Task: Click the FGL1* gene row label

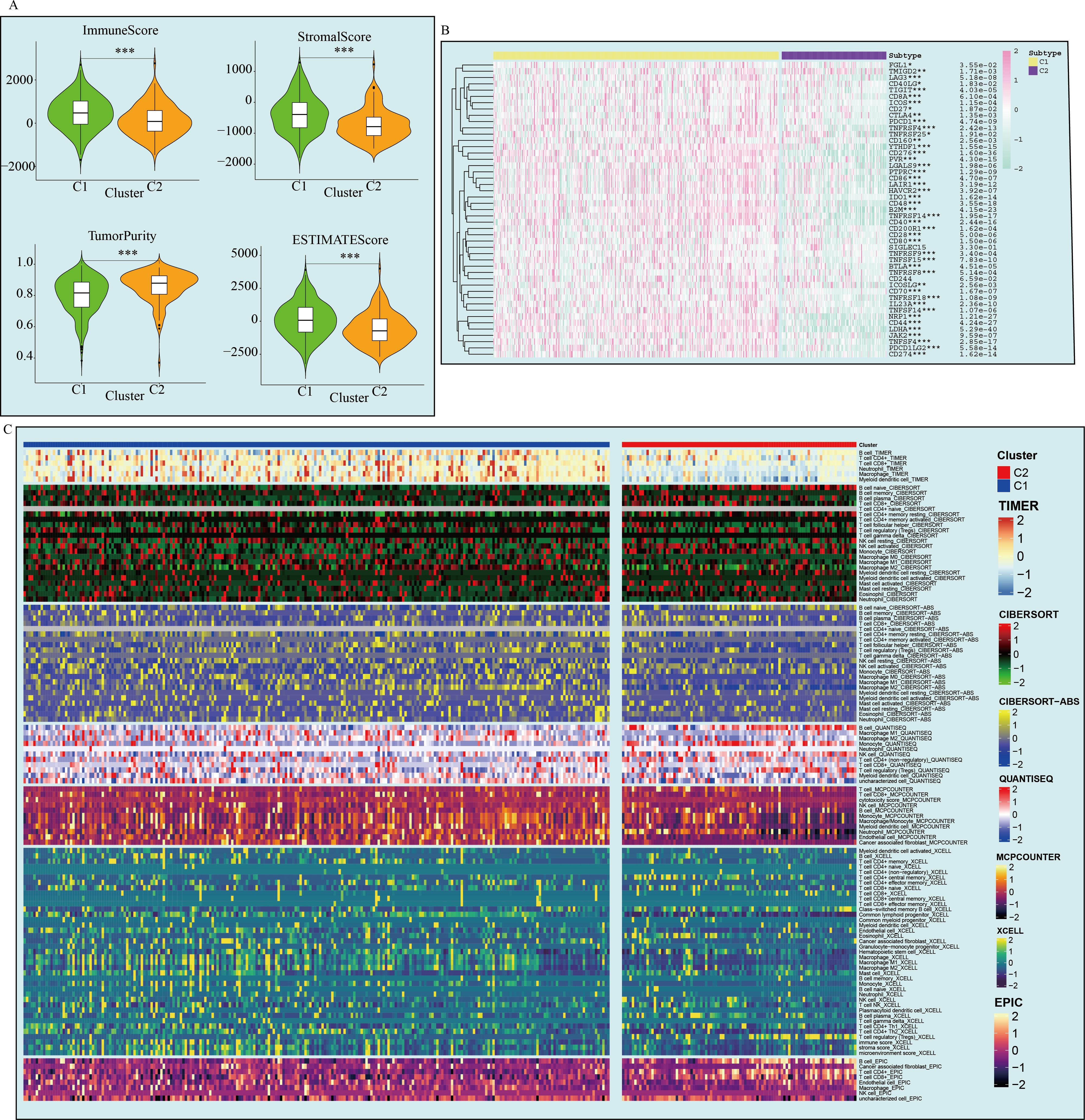Action: click(900, 65)
